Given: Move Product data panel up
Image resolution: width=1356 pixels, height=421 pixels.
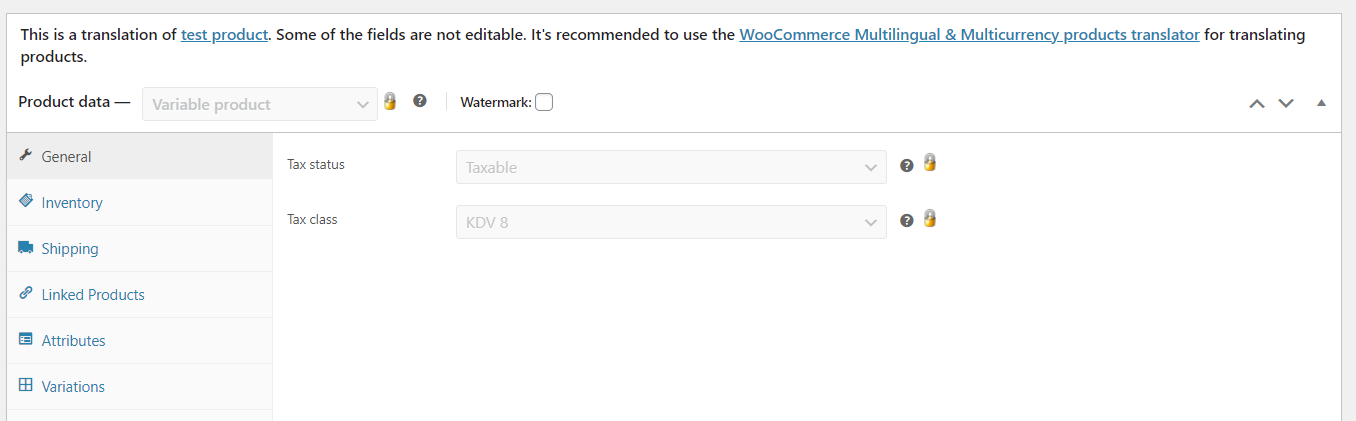Looking at the screenshot, I should click(1257, 103).
